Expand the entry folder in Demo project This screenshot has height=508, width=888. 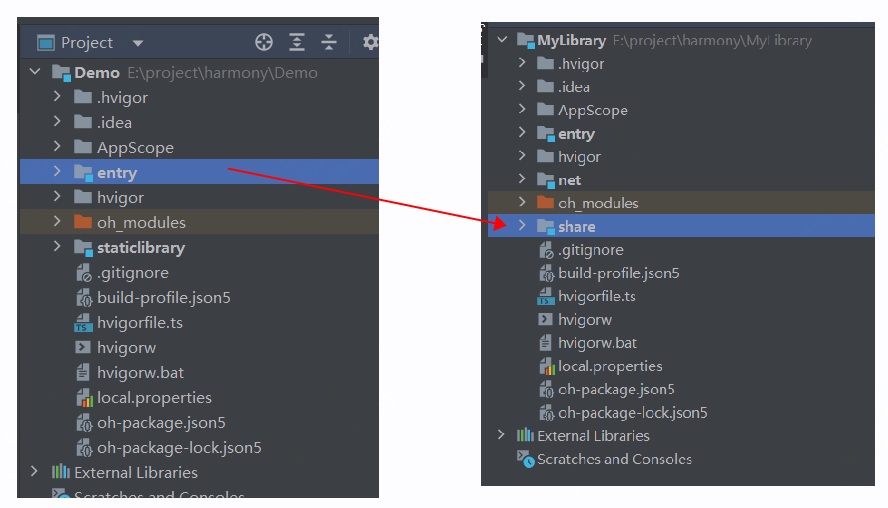pyautogui.click(x=57, y=172)
